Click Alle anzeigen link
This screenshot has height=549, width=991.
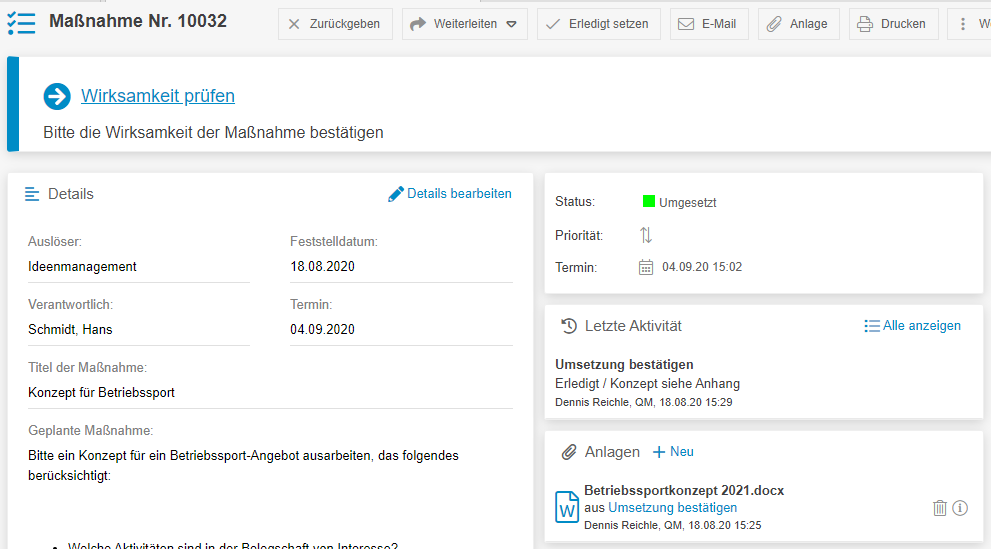pos(921,326)
